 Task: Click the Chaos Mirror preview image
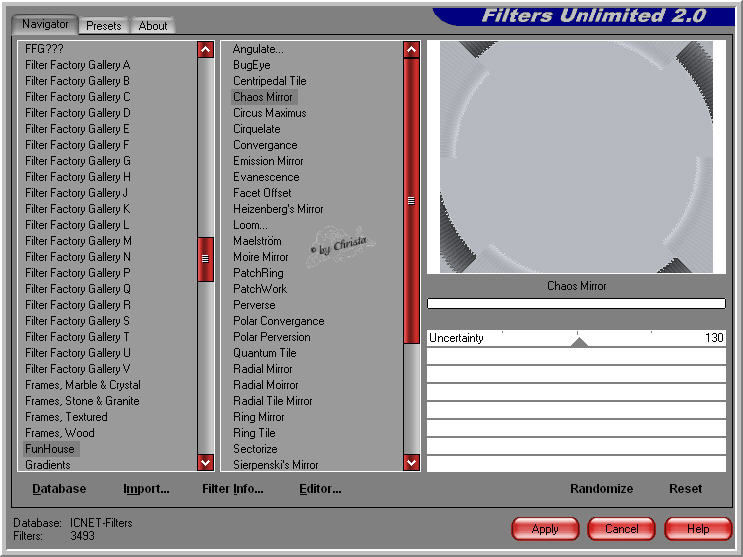[576, 157]
